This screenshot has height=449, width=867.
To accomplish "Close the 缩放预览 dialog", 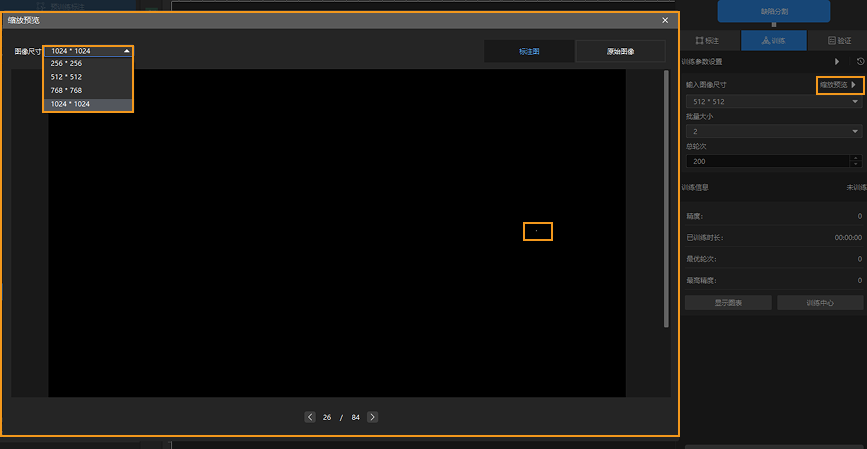I will coord(665,20).
